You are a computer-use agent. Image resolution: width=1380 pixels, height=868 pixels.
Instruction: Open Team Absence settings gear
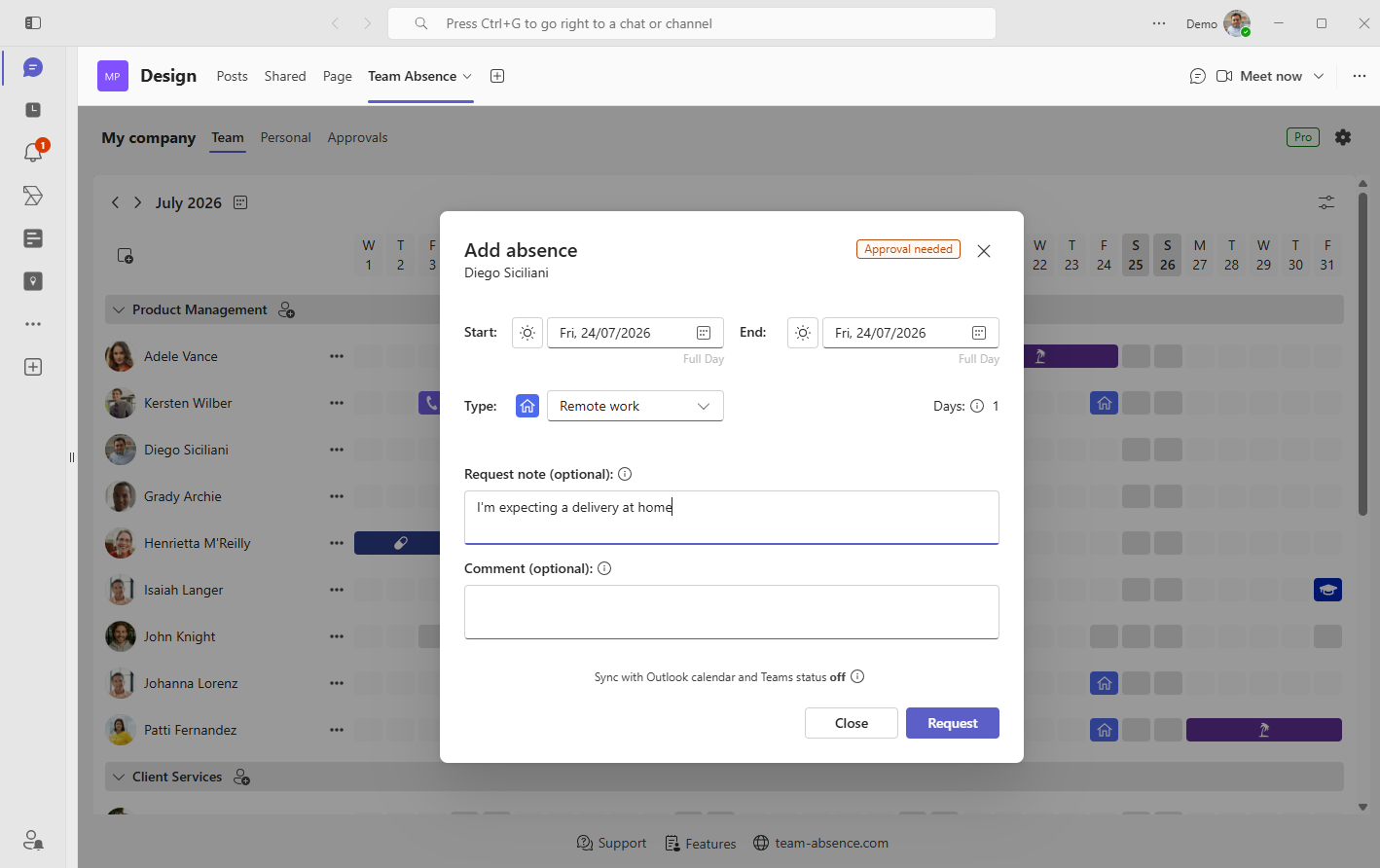1343,137
